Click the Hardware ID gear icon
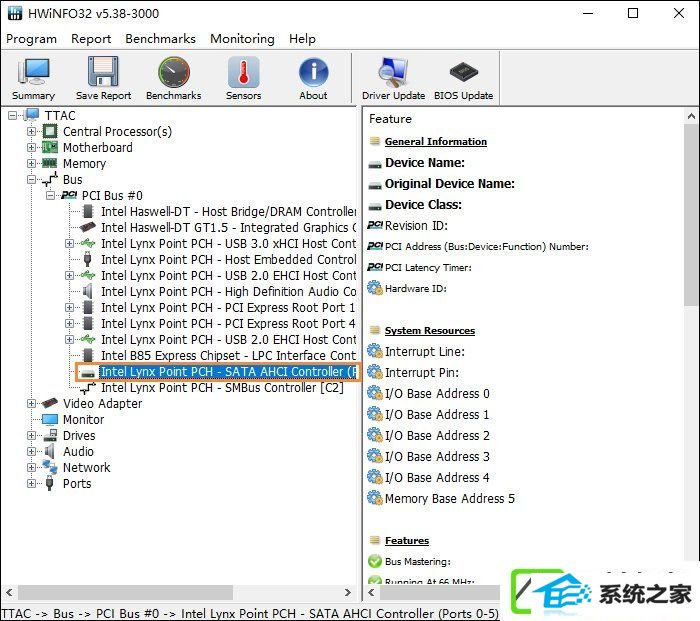700x621 pixels. click(375, 288)
